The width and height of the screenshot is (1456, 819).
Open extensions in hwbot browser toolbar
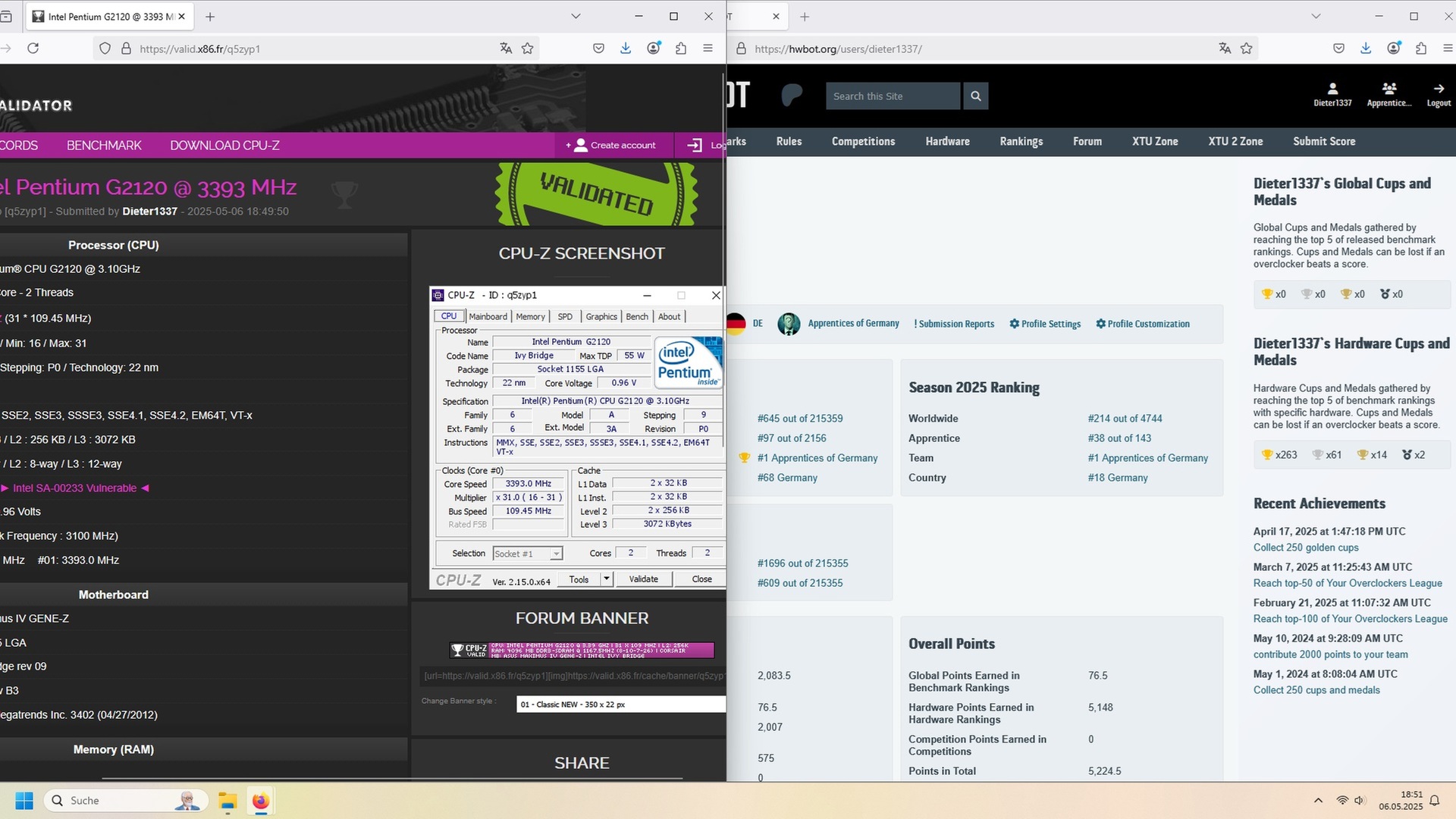point(1420,49)
